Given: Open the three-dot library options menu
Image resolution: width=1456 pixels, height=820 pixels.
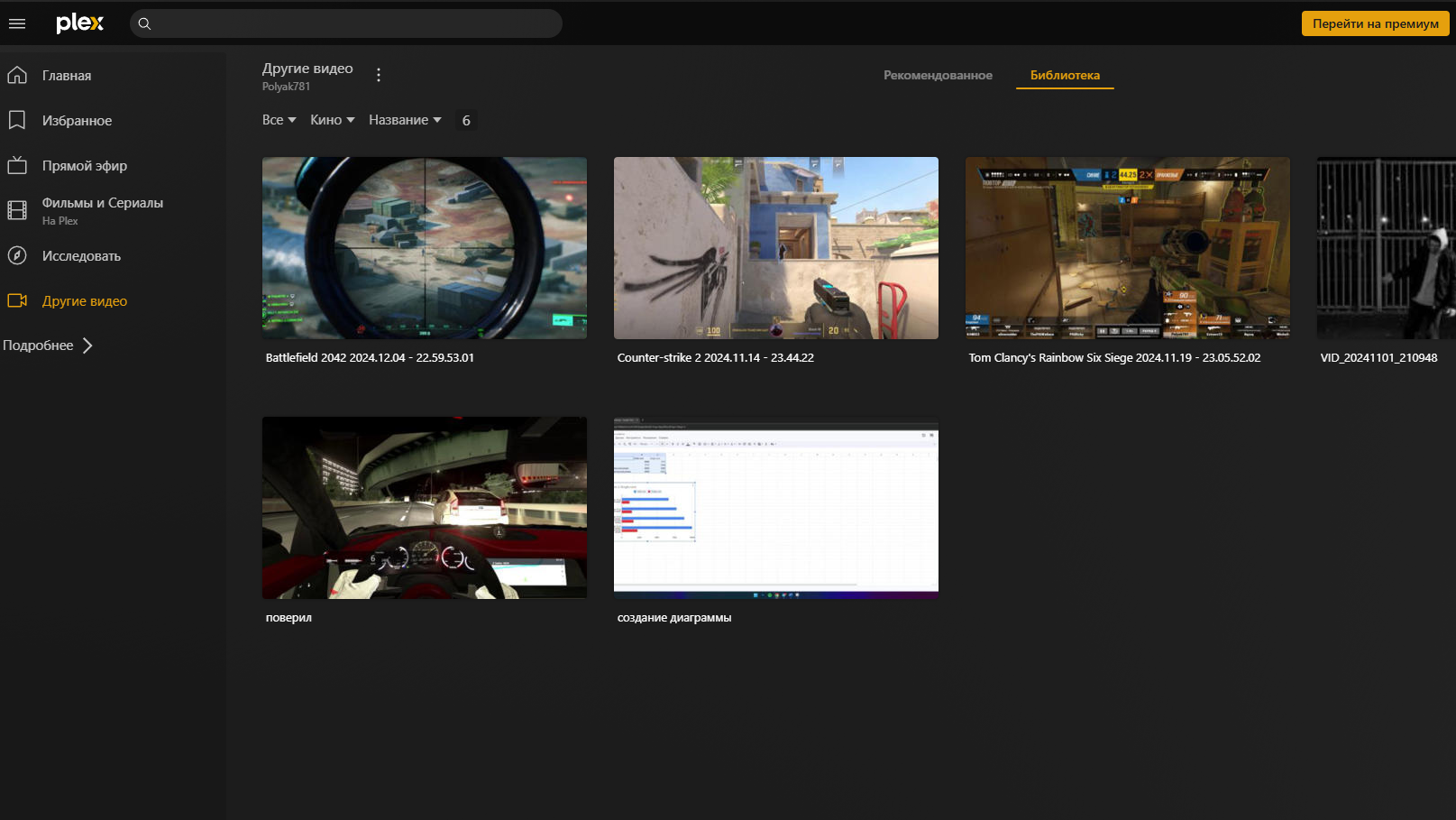Looking at the screenshot, I should tap(379, 75).
